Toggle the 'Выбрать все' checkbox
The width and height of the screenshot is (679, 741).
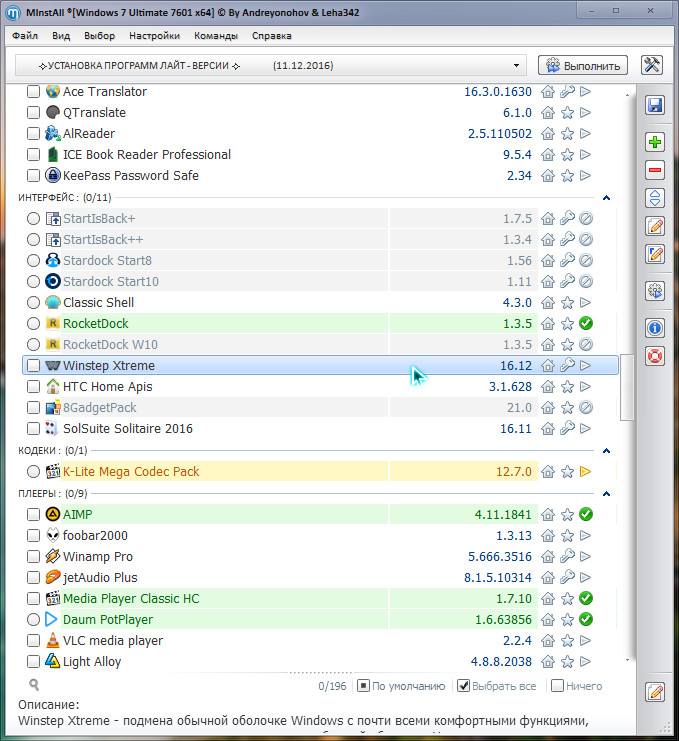point(464,686)
